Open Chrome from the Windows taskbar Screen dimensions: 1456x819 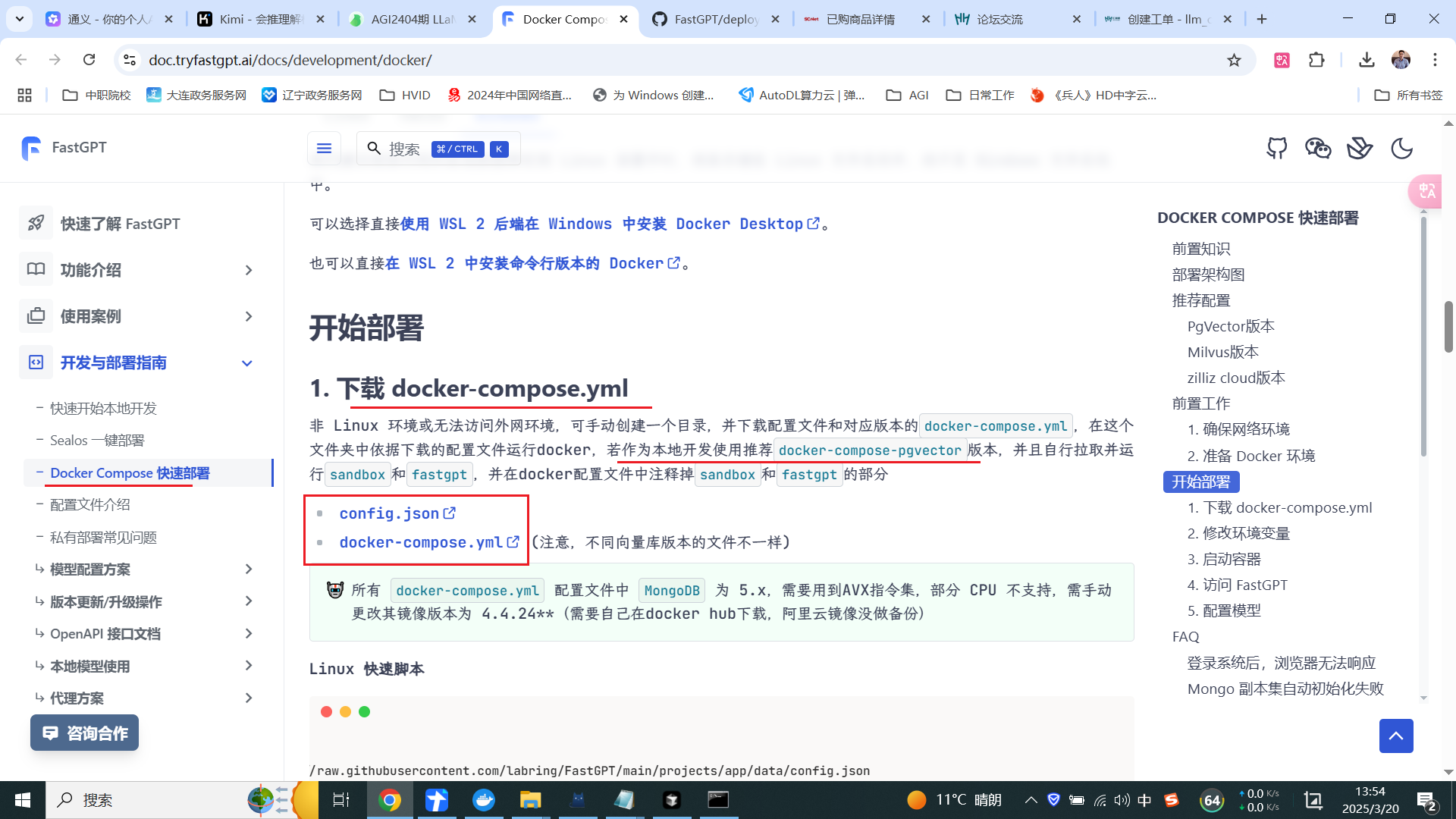point(389,800)
